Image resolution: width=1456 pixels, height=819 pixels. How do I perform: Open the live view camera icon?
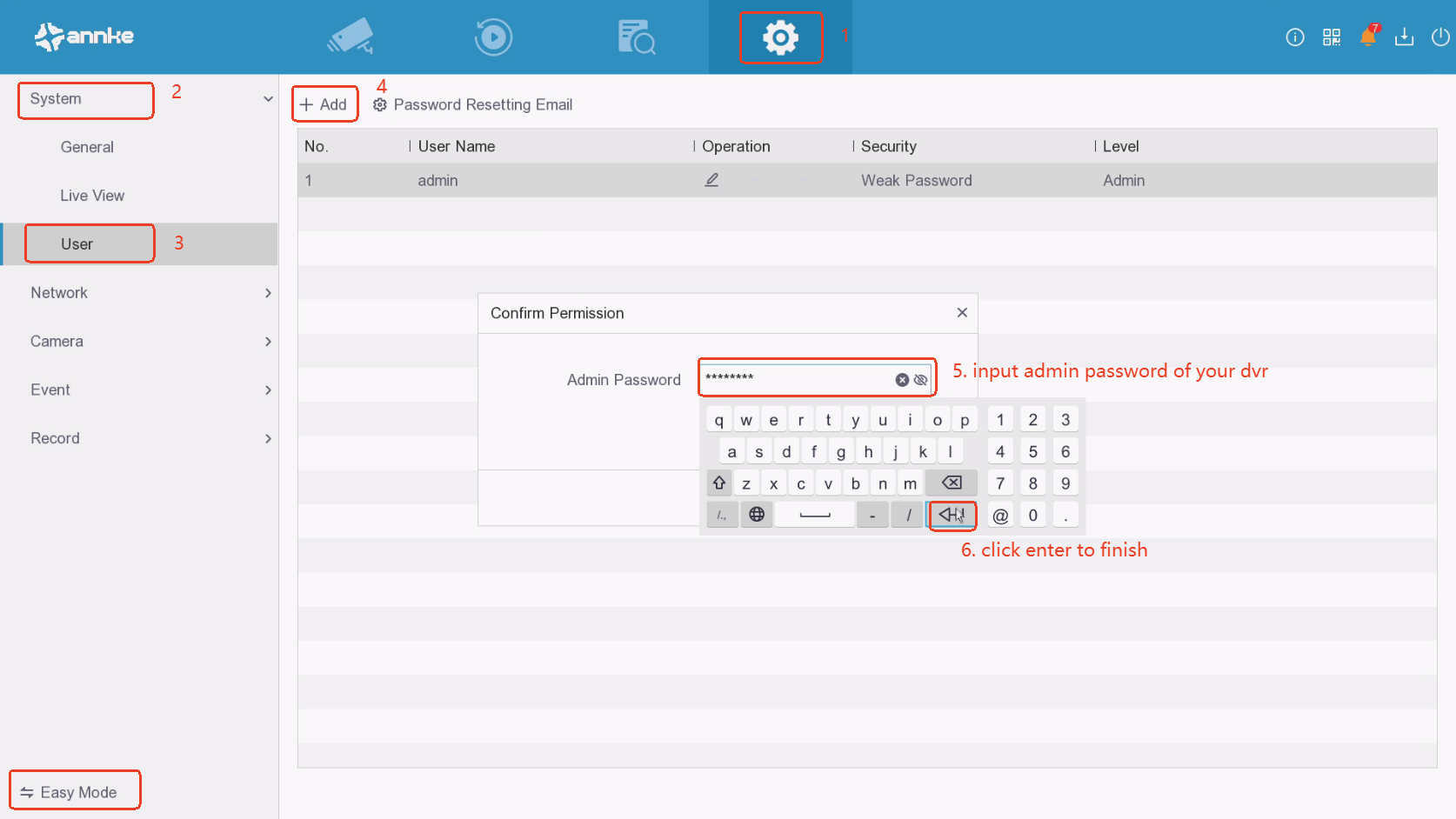tap(351, 37)
